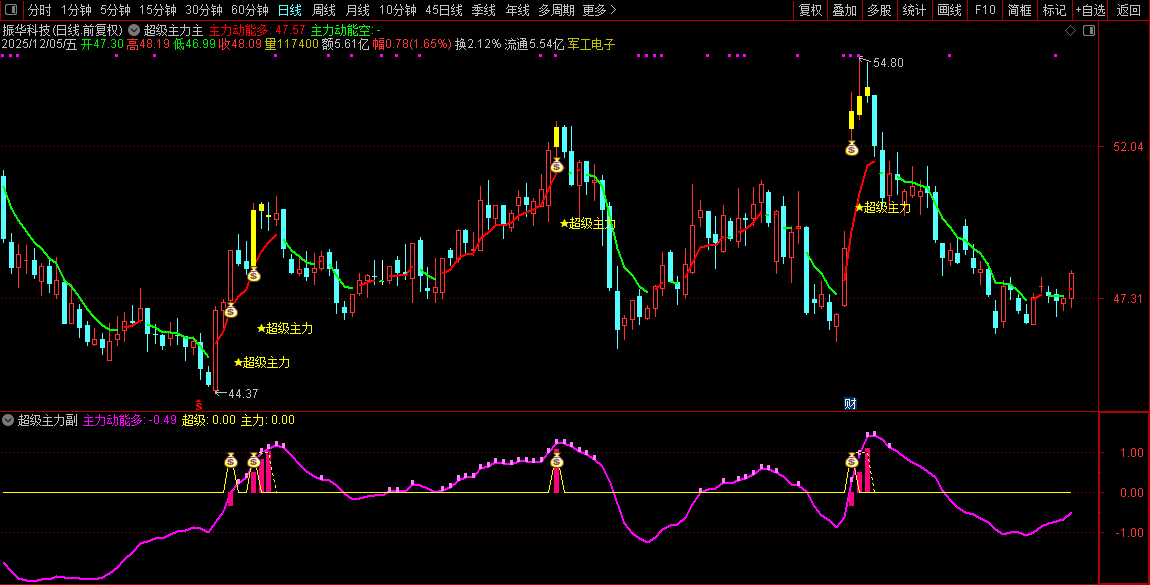Click the 财 marker on the time axis

[x=850, y=404]
